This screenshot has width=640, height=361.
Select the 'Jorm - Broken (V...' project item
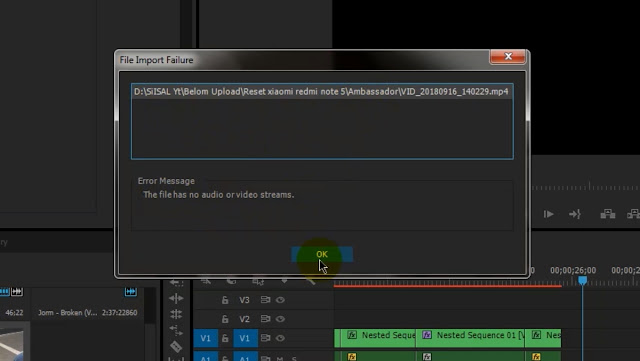[x=68, y=313]
